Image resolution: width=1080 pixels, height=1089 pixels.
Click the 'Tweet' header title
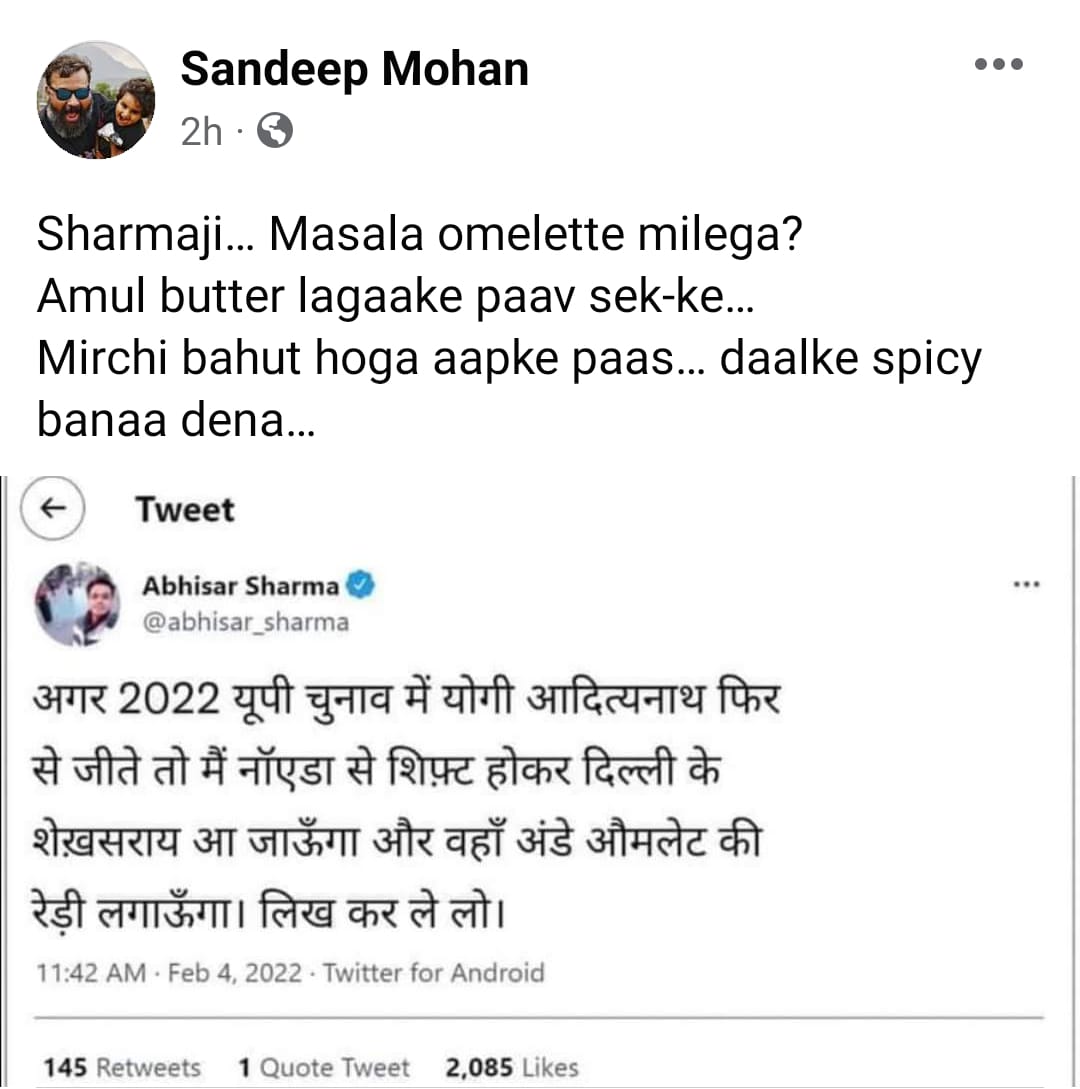(x=185, y=510)
